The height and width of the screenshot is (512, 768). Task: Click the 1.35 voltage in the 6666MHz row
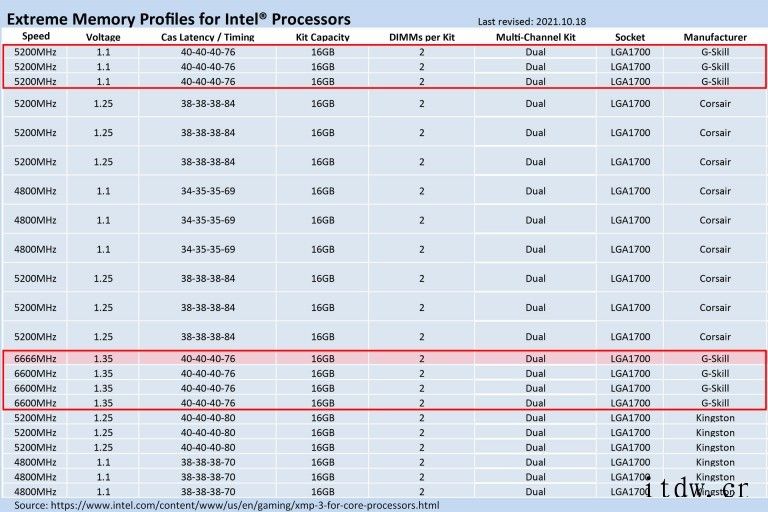(103, 359)
